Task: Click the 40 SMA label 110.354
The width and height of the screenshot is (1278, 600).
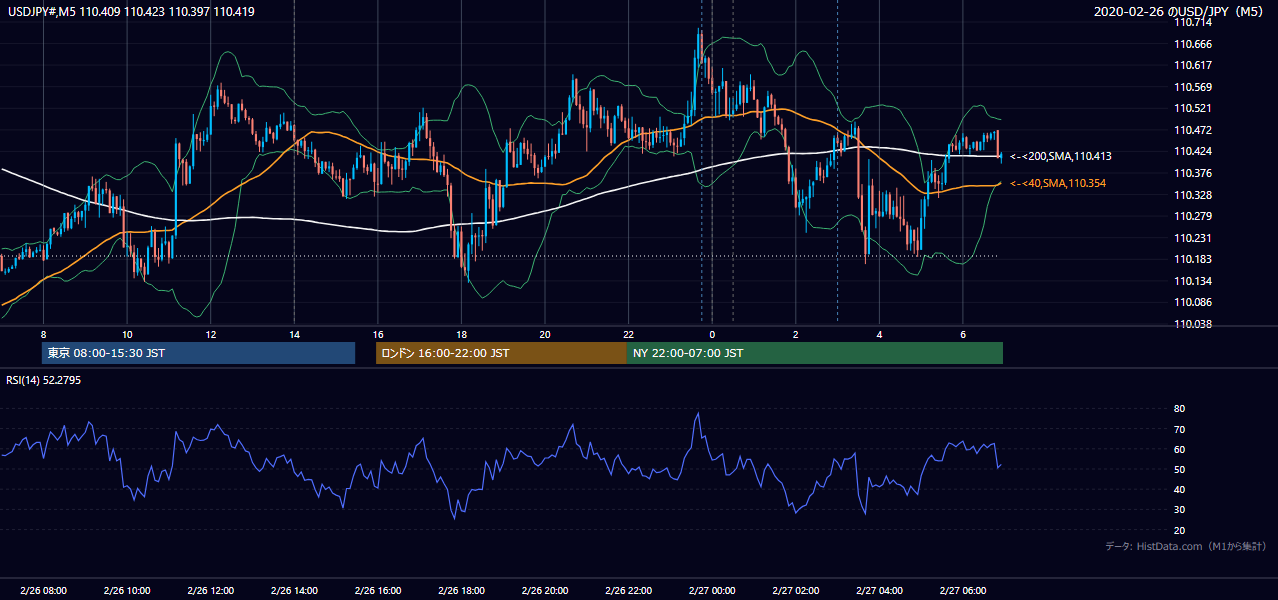Action: point(1059,183)
